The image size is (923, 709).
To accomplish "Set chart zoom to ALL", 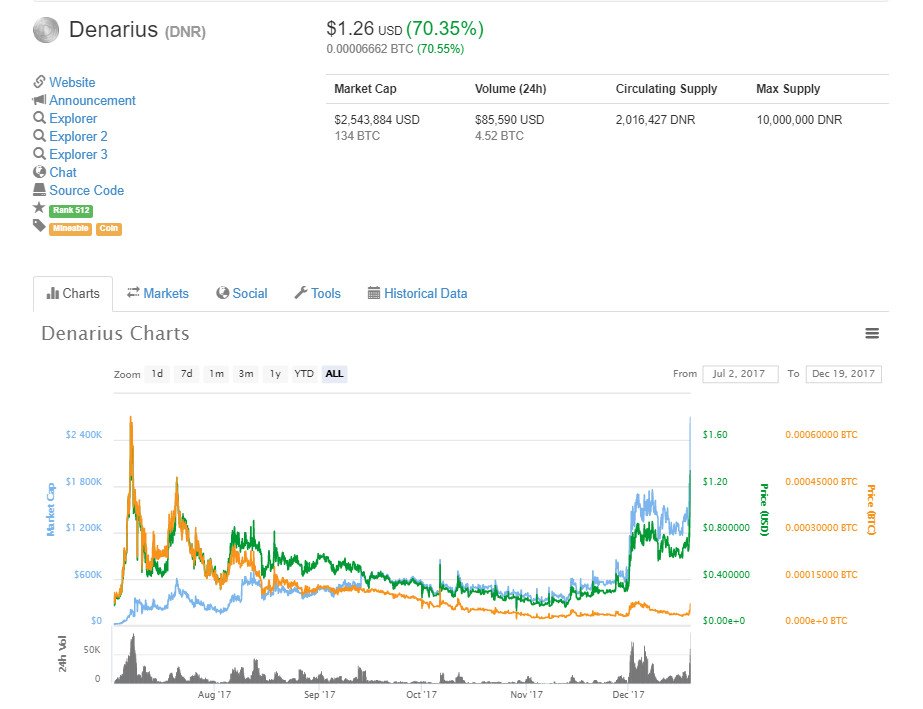I will (x=334, y=374).
